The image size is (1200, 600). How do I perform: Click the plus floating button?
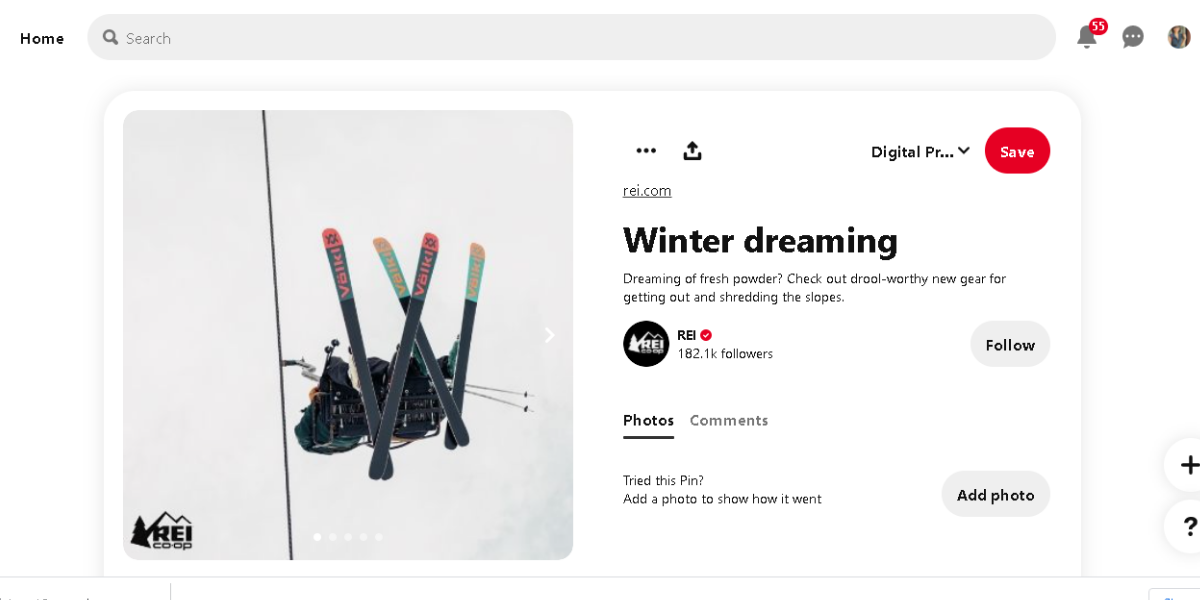(1189, 465)
